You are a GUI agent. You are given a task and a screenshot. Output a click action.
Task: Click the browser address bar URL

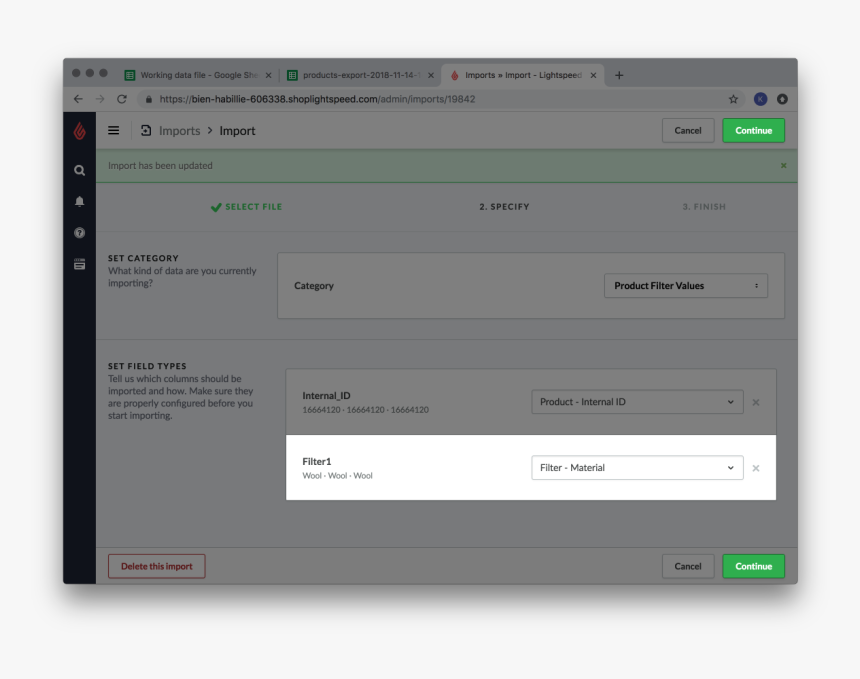point(317,99)
